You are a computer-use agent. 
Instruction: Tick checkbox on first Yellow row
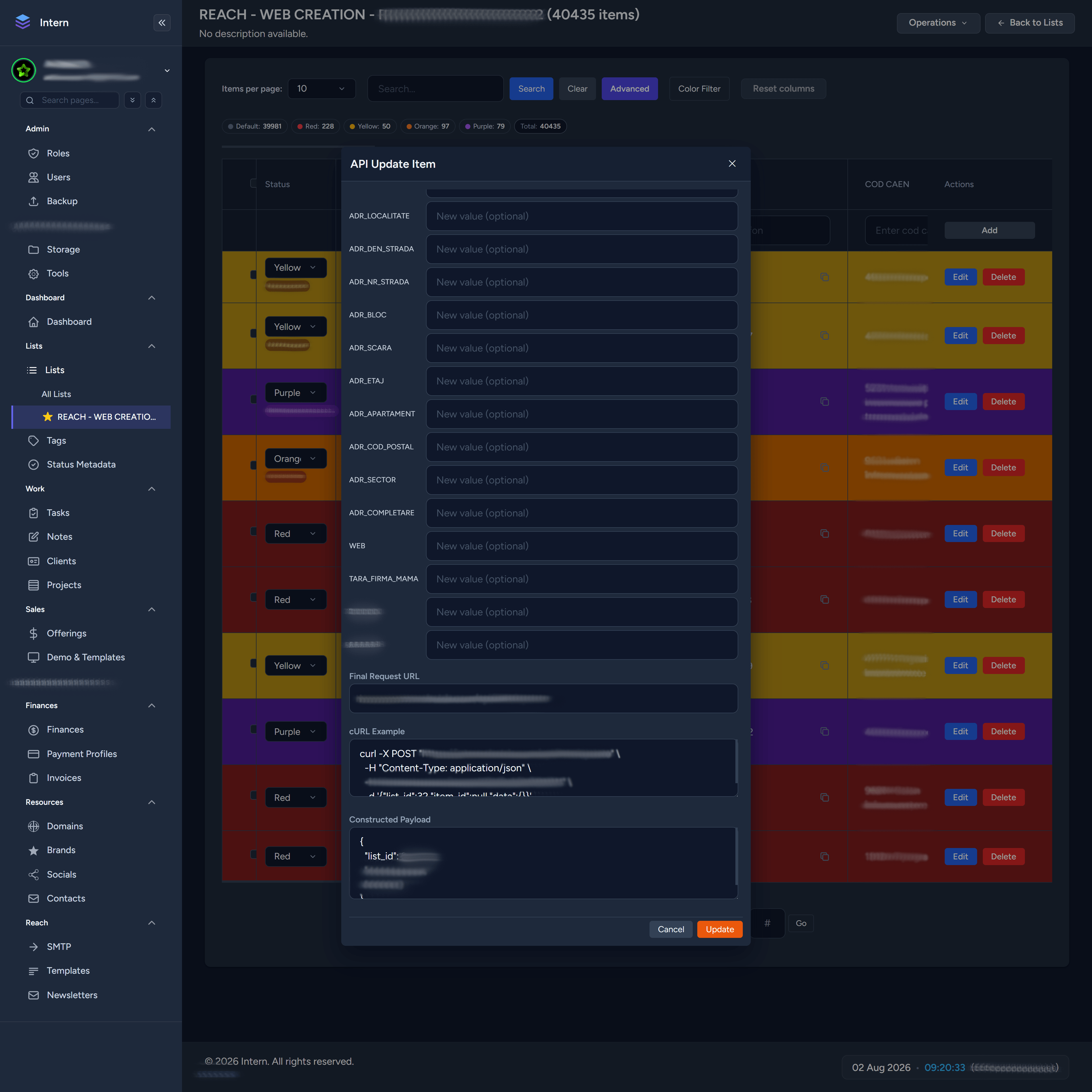click(x=253, y=275)
